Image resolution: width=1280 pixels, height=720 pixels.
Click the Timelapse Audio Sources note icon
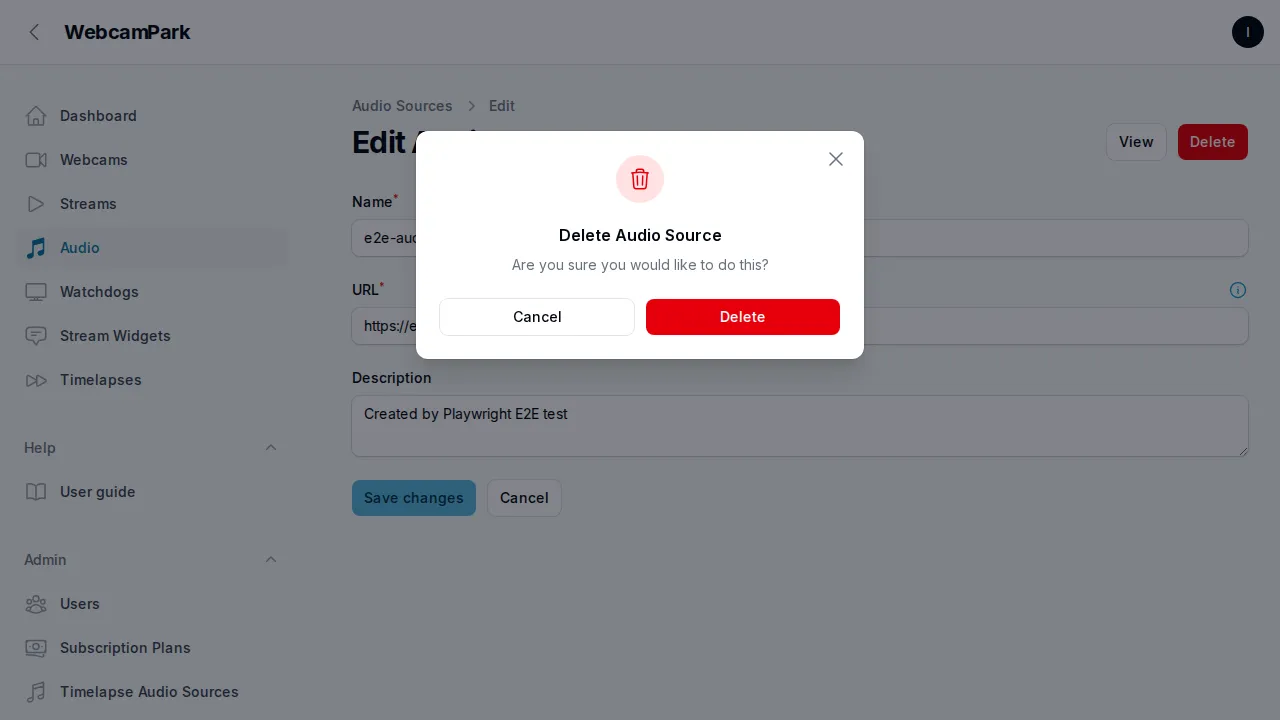(x=36, y=692)
